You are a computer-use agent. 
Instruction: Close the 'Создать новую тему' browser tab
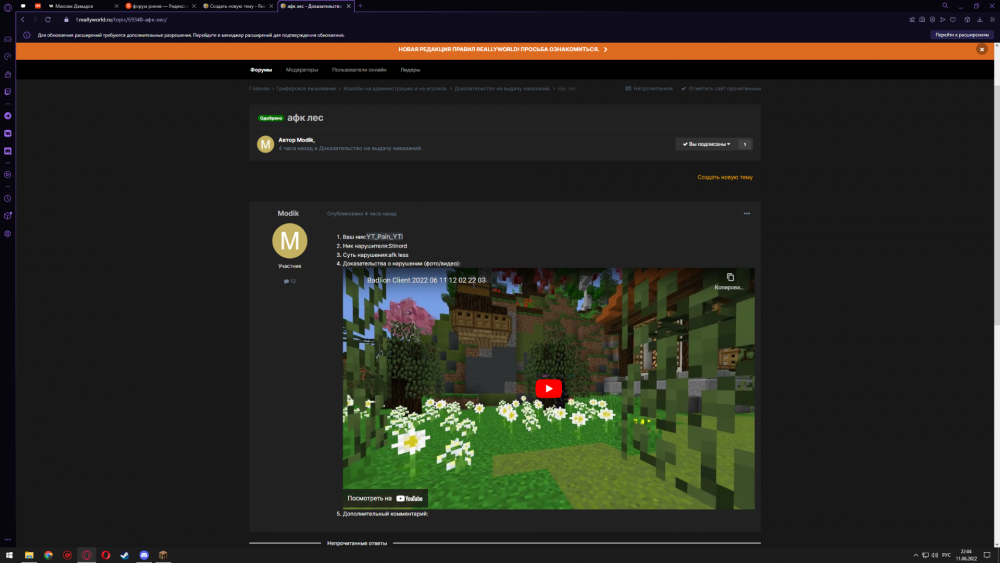point(271,6)
